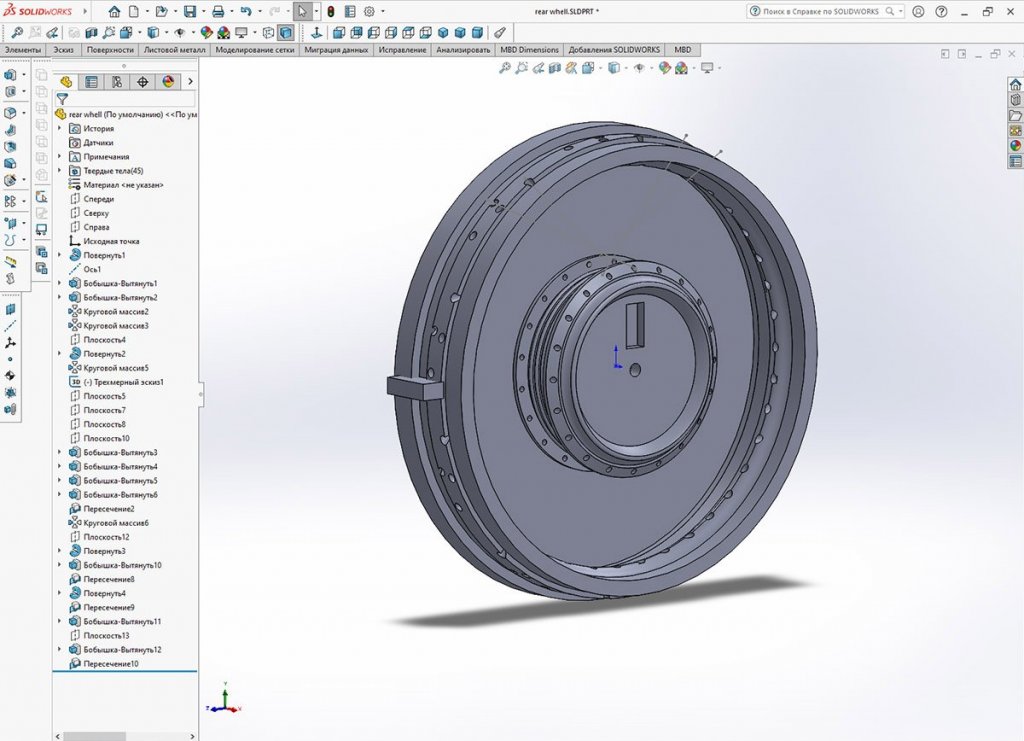Select Круговой массив2 in the feature tree
1024x741 pixels.
[115, 311]
